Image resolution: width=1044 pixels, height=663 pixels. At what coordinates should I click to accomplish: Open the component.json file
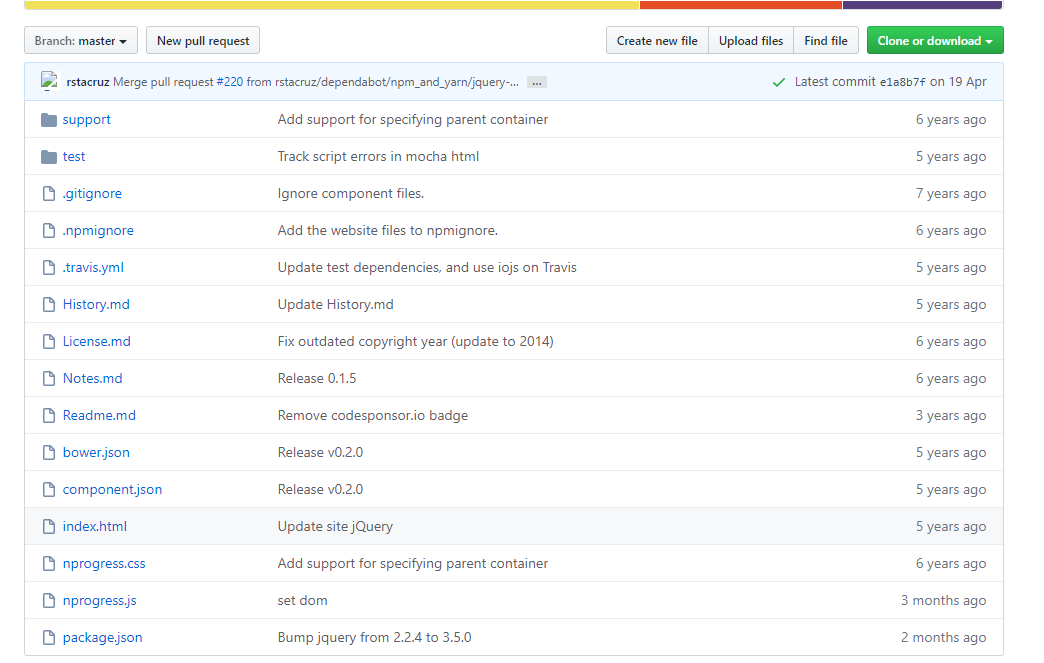pyautogui.click(x=113, y=489)
